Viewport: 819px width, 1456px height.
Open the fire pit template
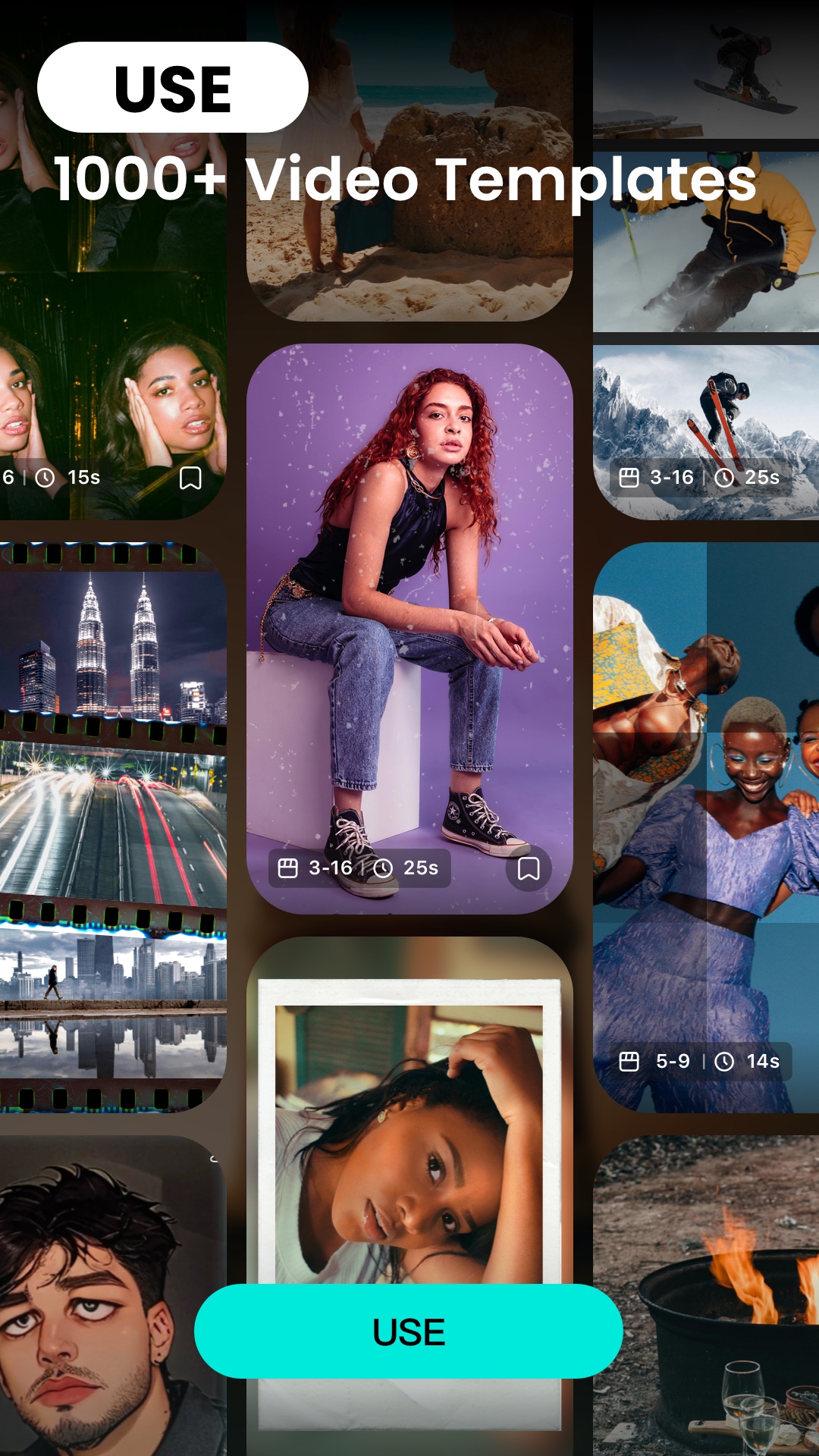click(x=706, y=1295)
